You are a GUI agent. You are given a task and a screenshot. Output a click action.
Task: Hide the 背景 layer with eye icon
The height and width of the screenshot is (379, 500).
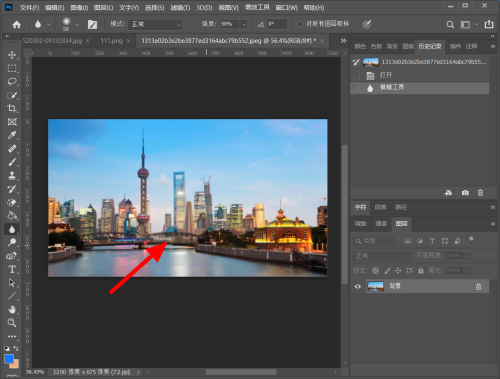pos(358,286)
